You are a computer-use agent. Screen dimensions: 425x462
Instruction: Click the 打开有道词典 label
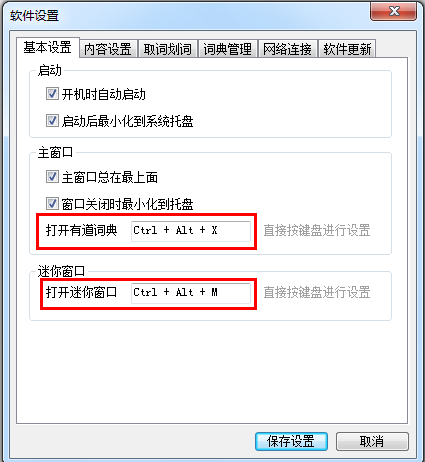tap(82, 230)
